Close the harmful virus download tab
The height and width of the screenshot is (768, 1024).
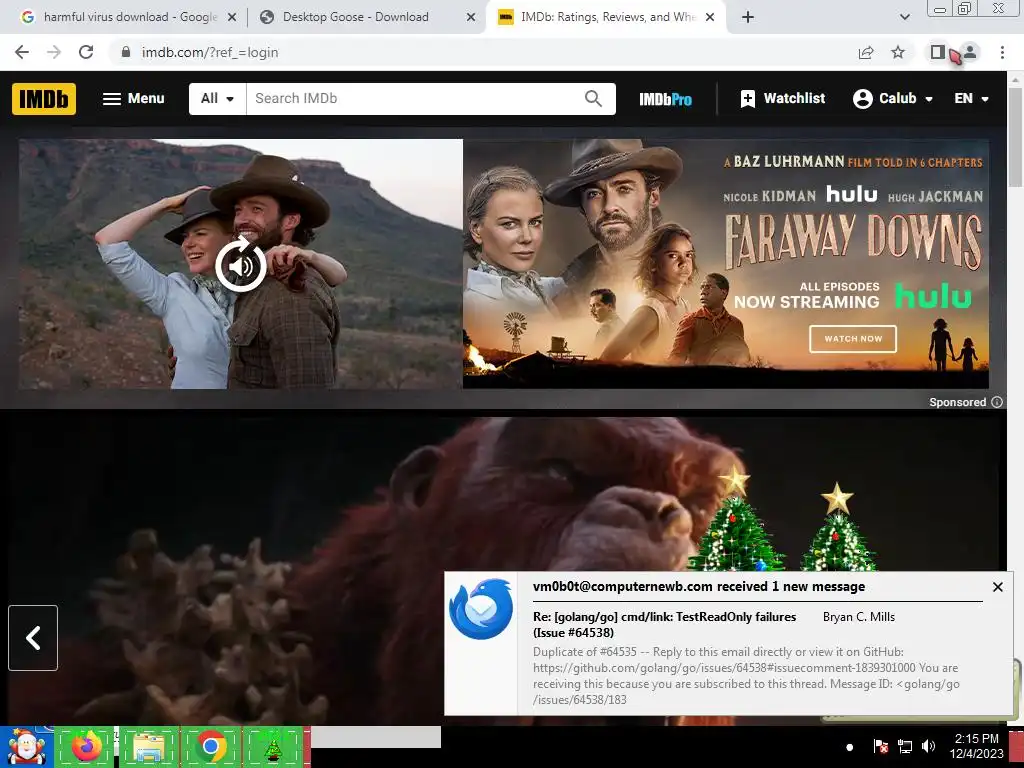(232, 18)
